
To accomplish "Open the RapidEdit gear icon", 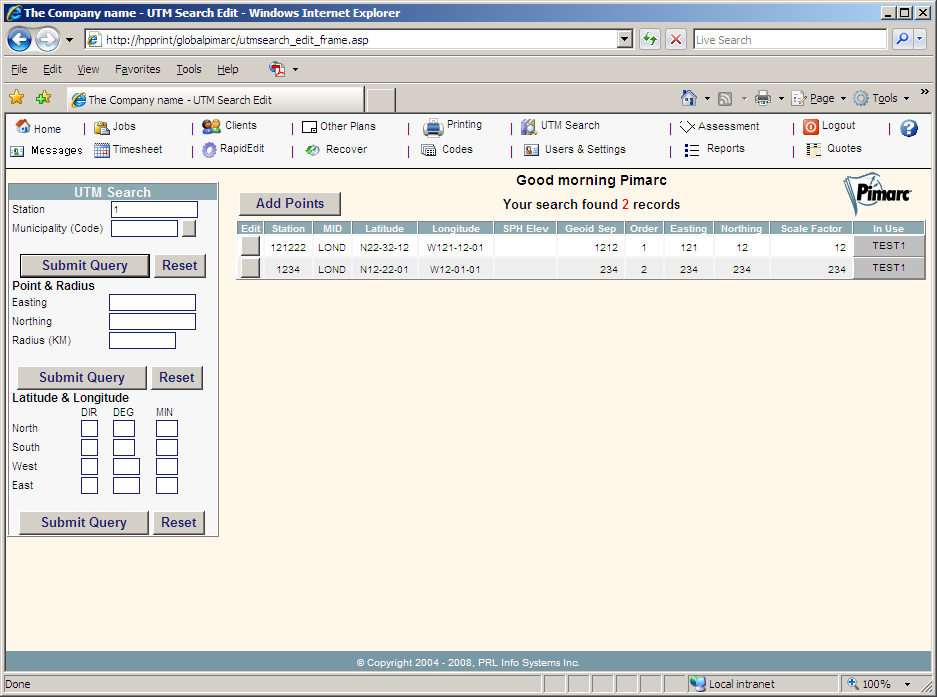I will (x=209, y=149).
